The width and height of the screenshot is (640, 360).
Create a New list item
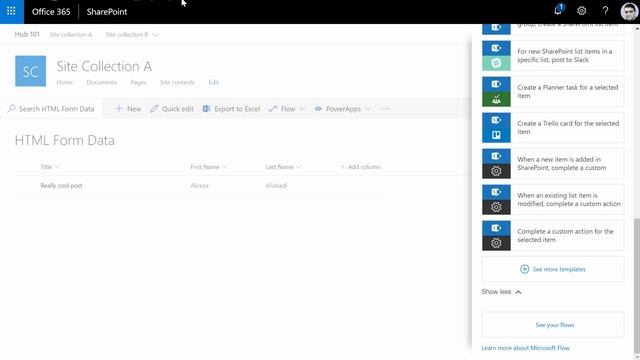[x=128, y=109]
